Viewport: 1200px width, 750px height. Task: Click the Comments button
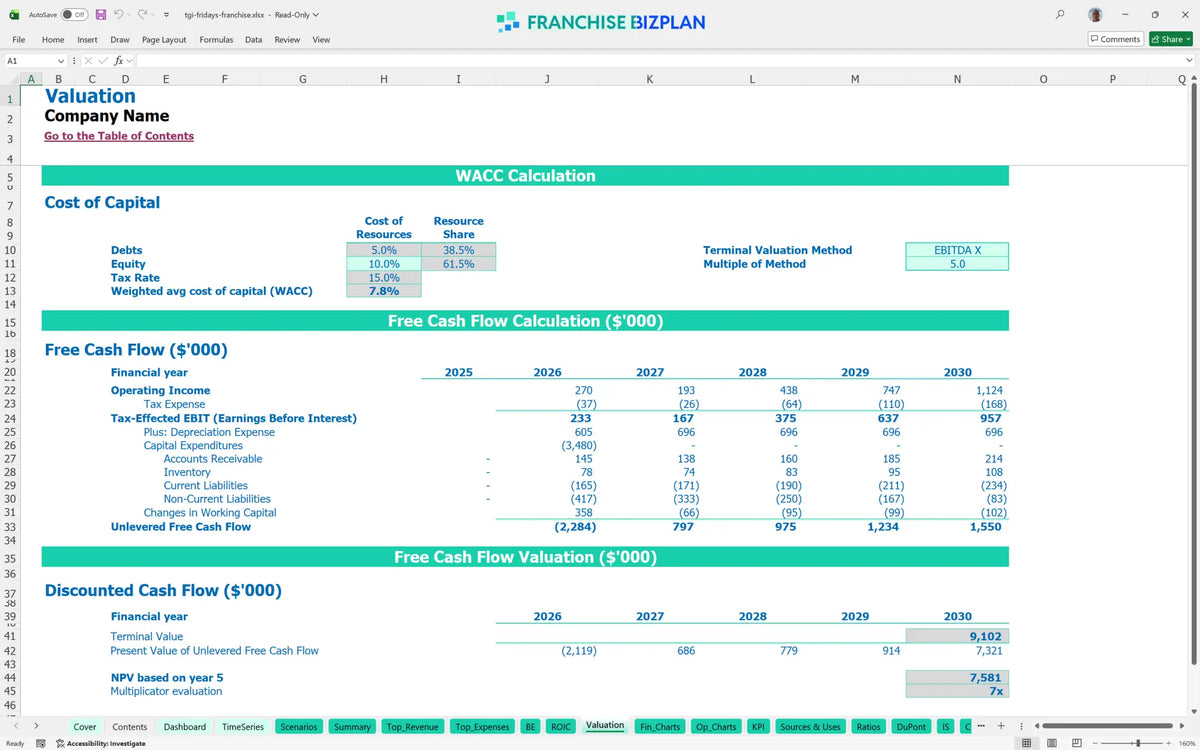click(x=1115, y=39)
